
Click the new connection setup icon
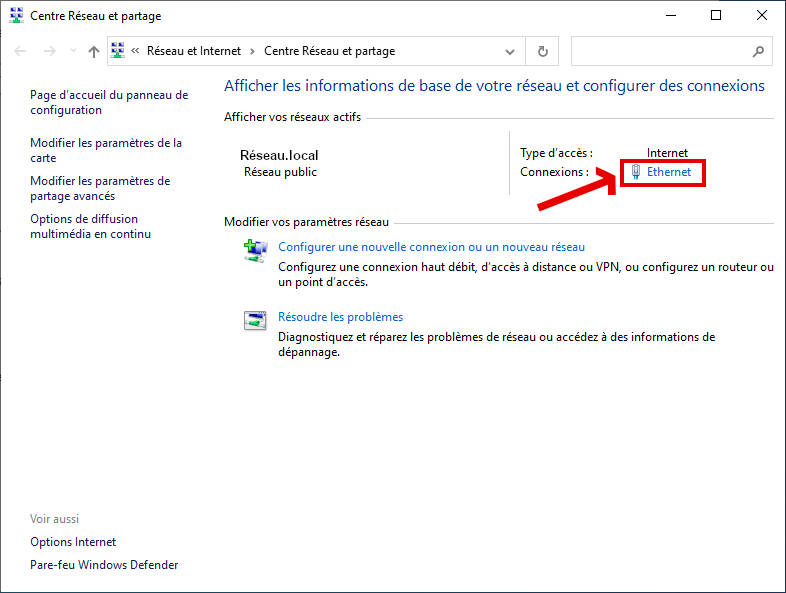click(x=256, y=251)
